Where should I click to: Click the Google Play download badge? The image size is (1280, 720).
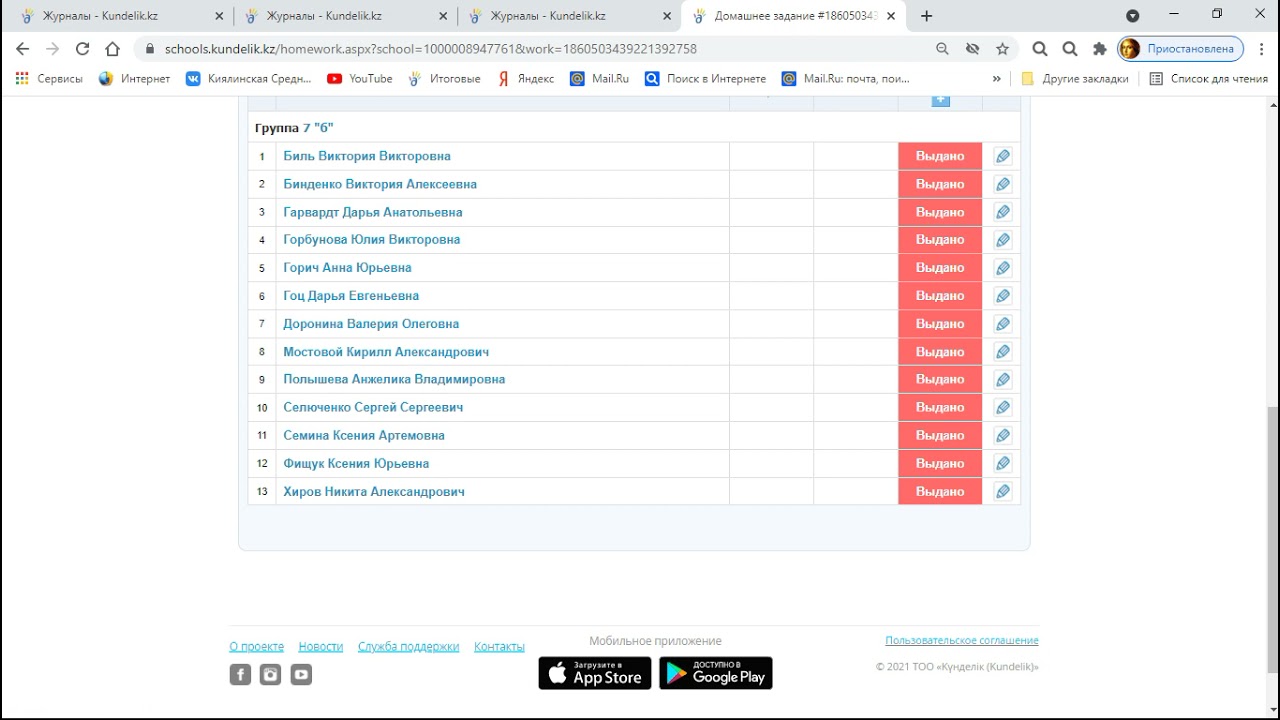pos(716,673)
